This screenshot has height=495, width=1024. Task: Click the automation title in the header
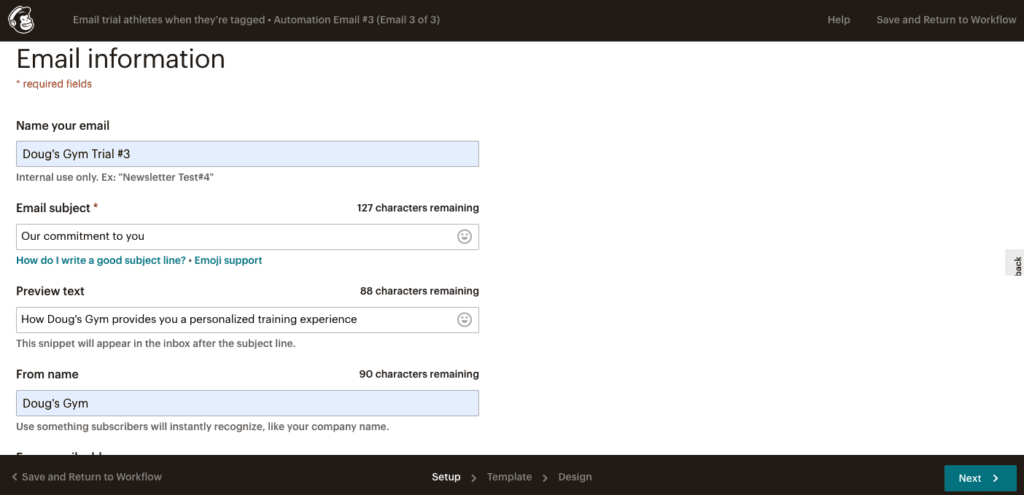(x=256, y=20)
